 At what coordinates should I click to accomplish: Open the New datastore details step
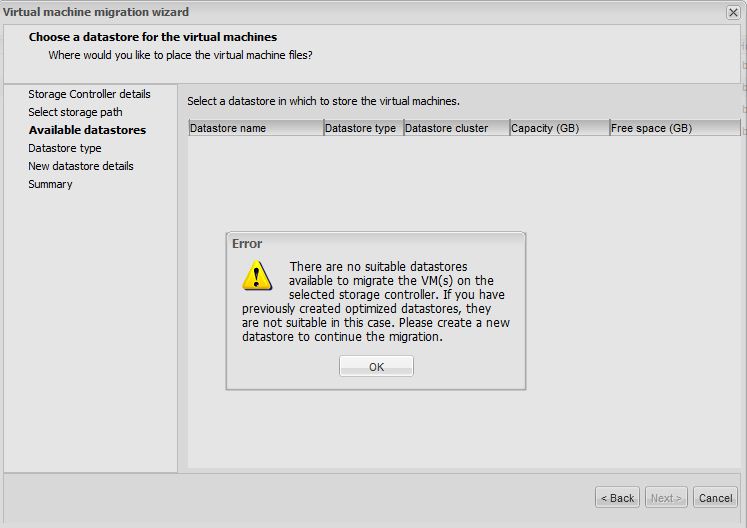pyautogui.click(x=80, y=166)
